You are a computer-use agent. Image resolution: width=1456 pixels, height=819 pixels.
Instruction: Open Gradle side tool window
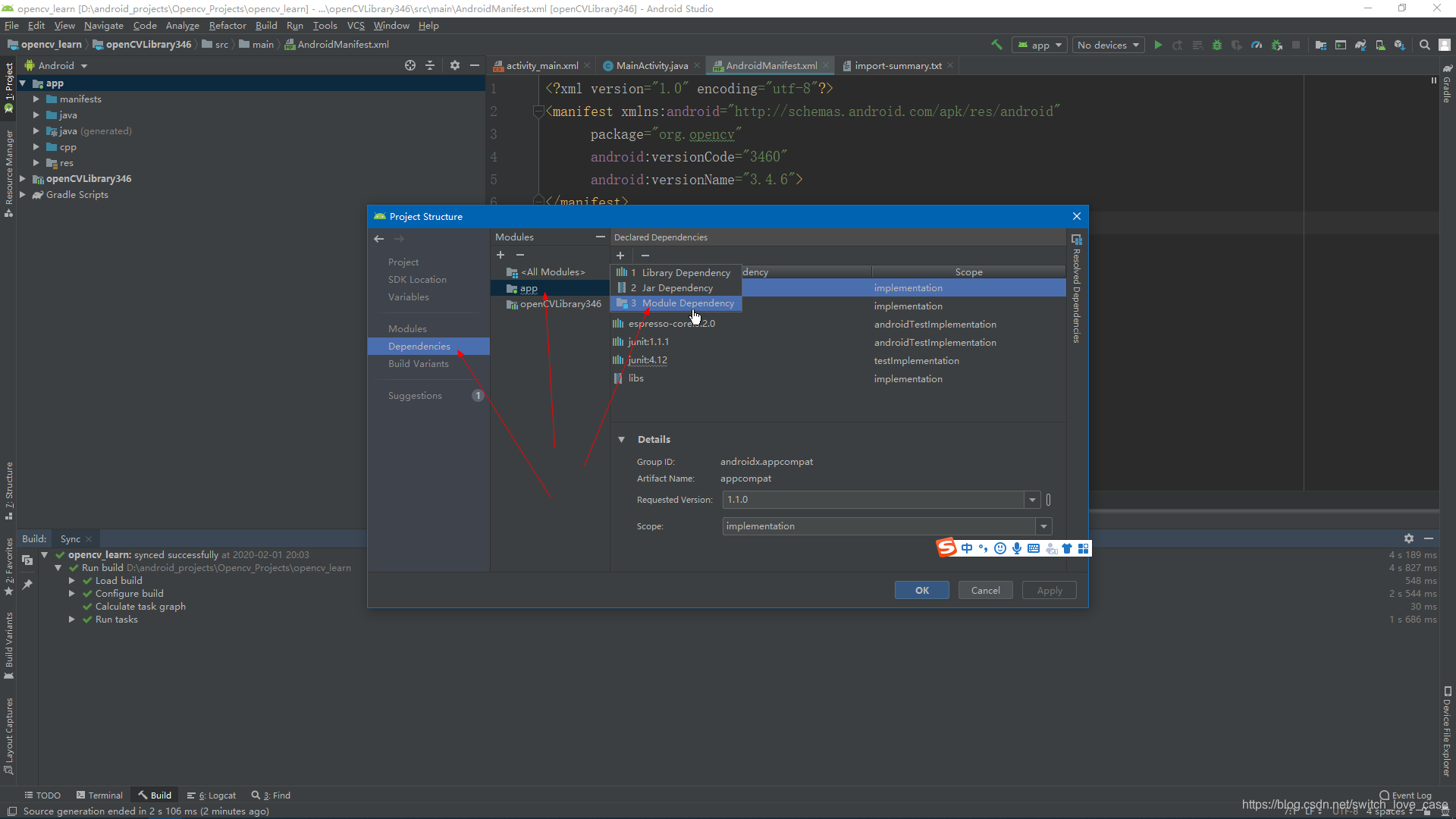coord(1447,83)
